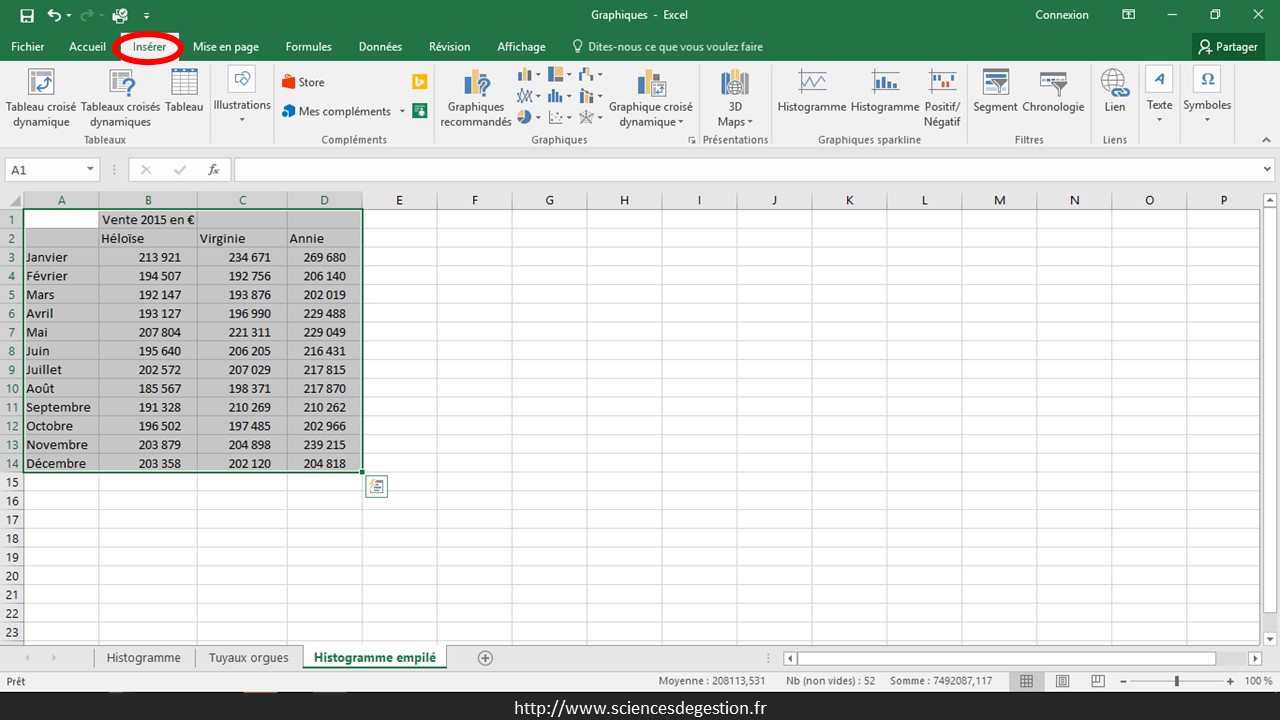Switch to Normal view in status bar
The height and width of the screenshot is (720, 1280).
point(1026,681)
